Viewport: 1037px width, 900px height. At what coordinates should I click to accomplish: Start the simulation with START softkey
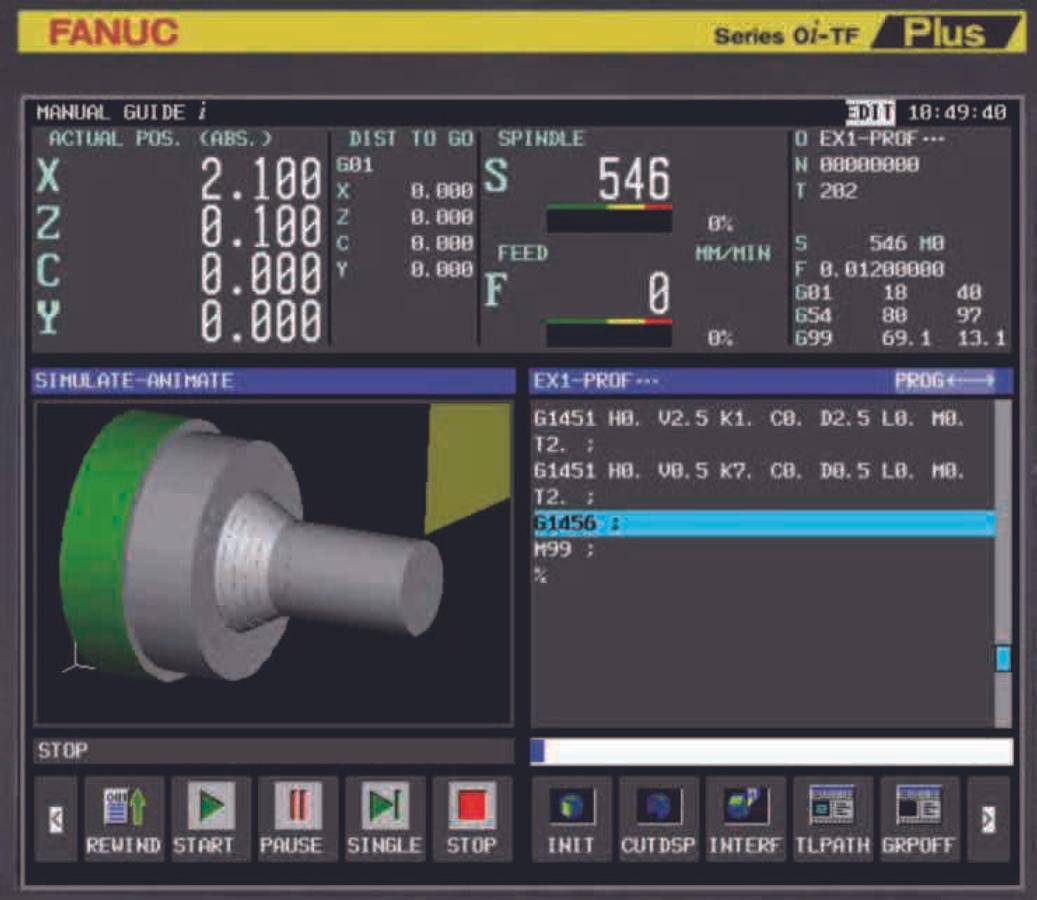pos(210,819)
